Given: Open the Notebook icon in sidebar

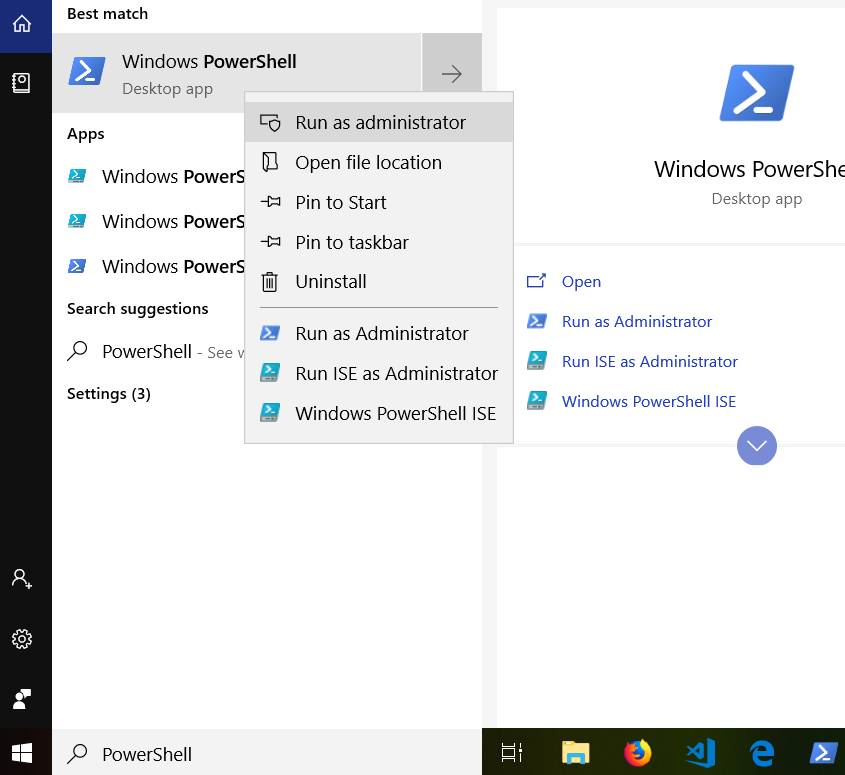Looking at the screenshot, I should (x=21, y=83).
